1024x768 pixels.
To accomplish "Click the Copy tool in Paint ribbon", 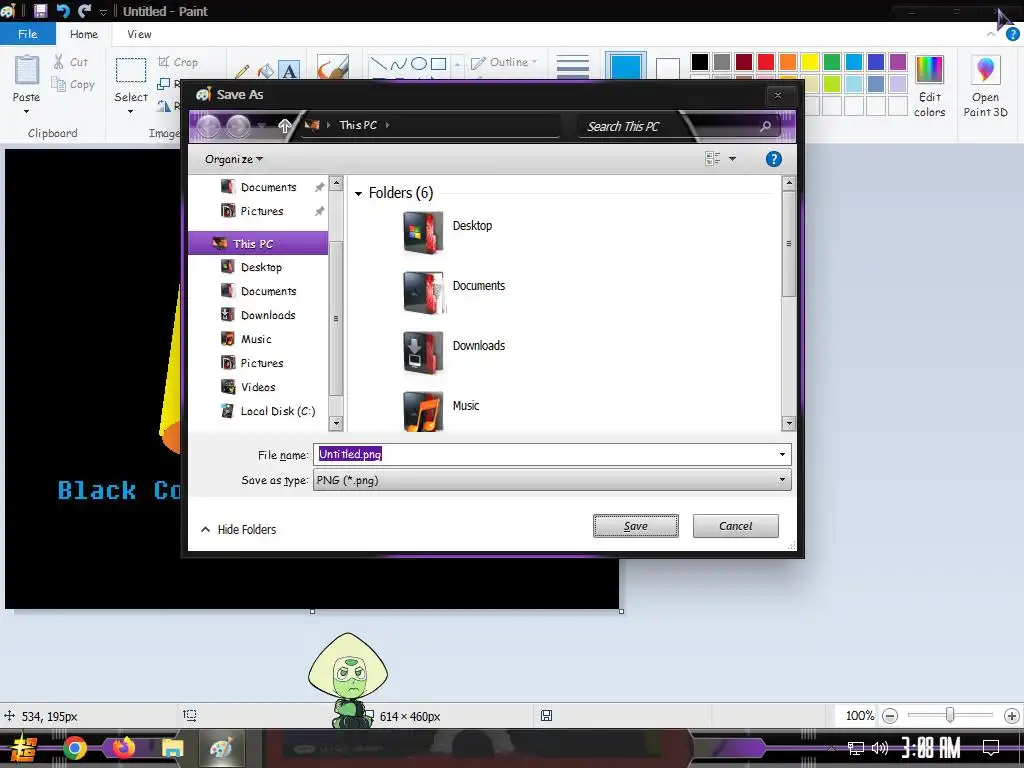I will coord(73,84).
